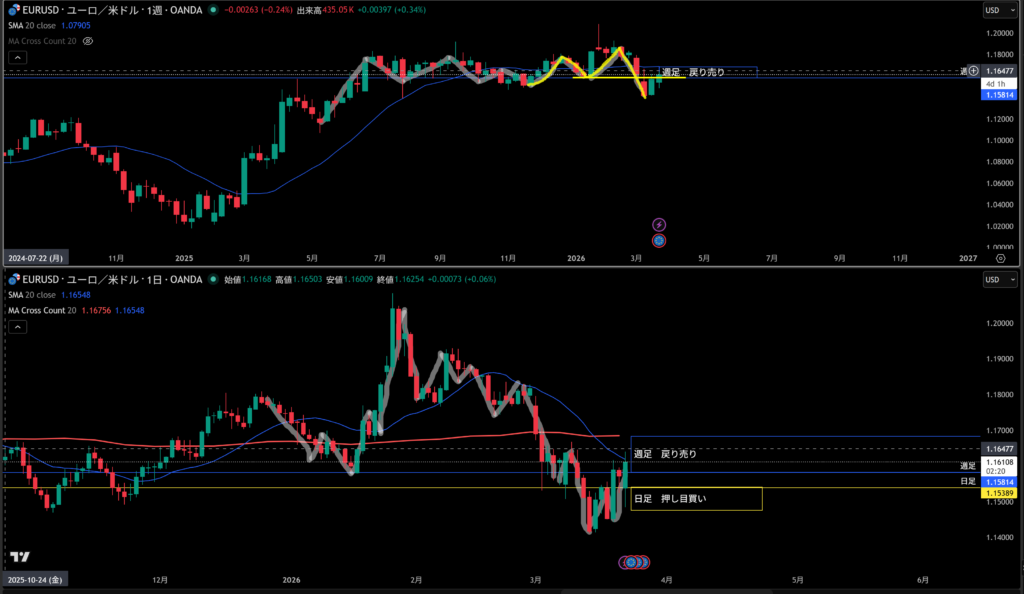Click the EURUSD symbol icon on weekly chart

click(x=13, y=10)
